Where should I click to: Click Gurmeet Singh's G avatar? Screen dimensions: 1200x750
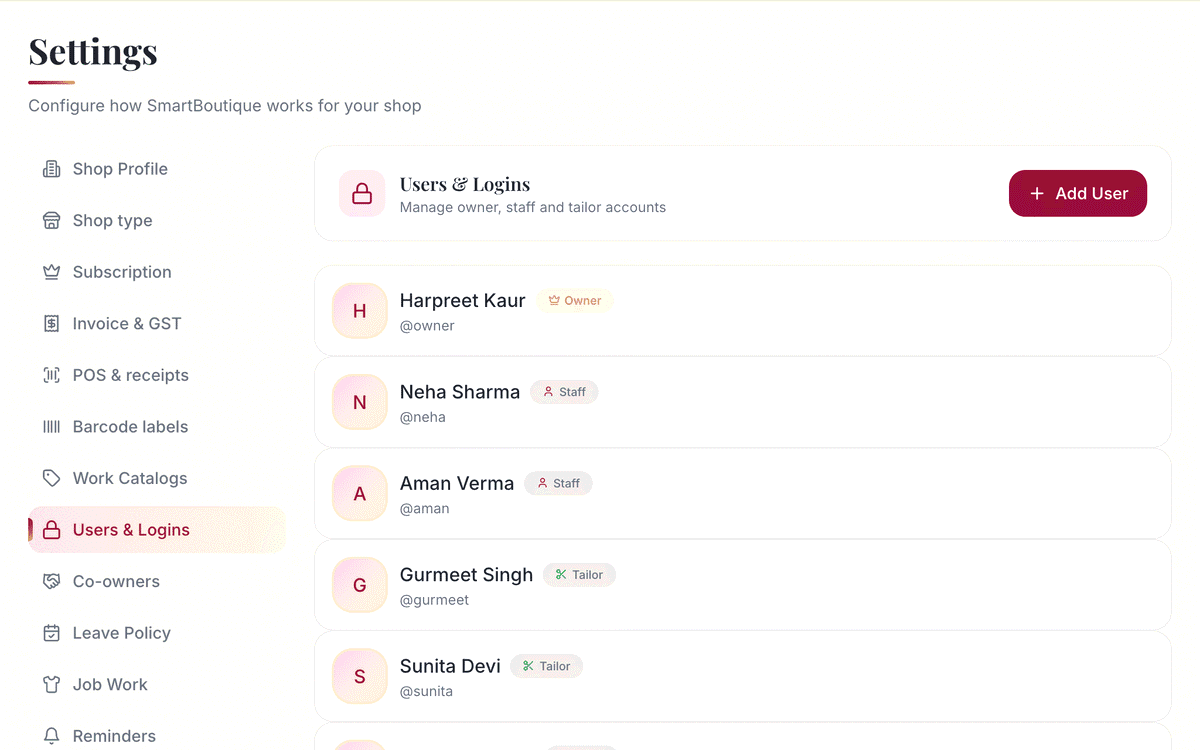[360, 585]
